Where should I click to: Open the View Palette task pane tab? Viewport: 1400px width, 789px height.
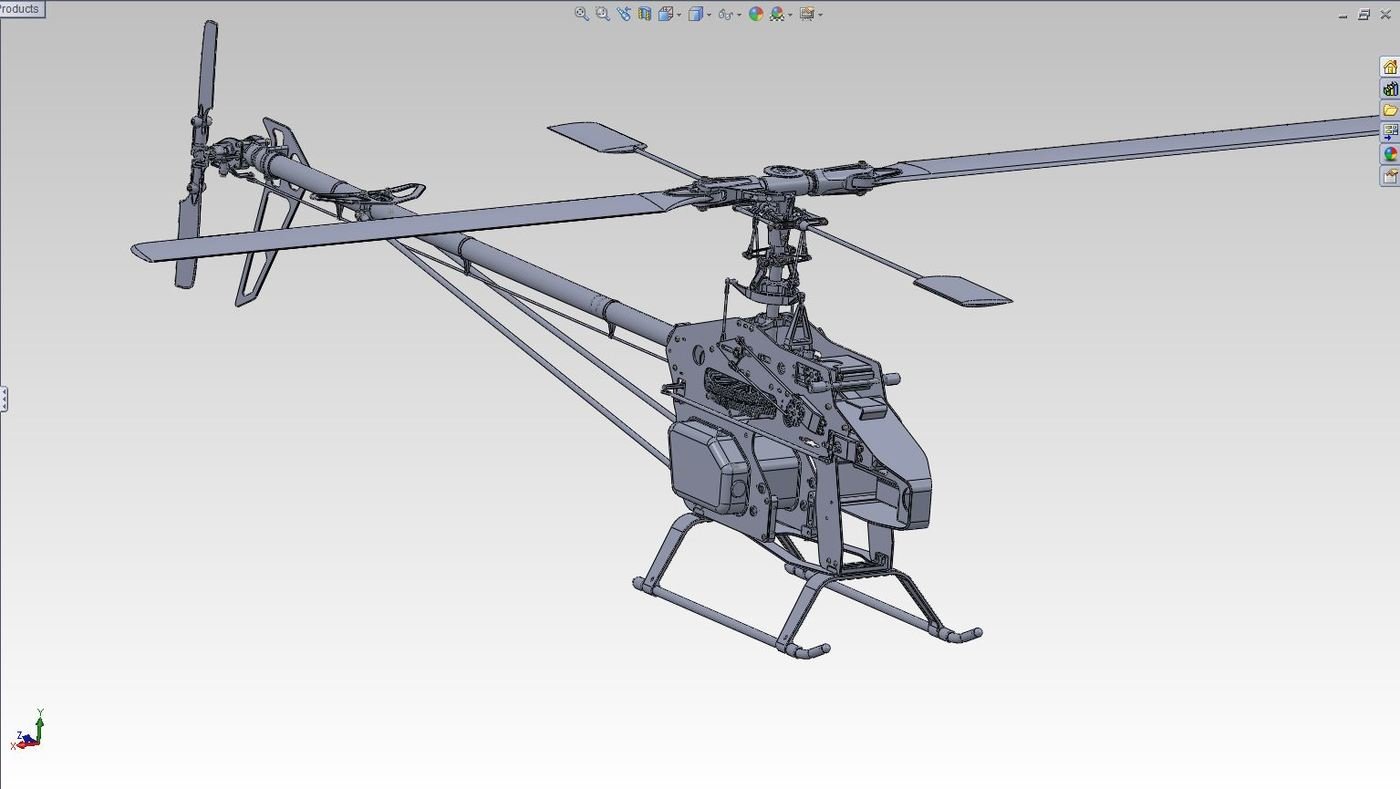tap(1389, 132)
